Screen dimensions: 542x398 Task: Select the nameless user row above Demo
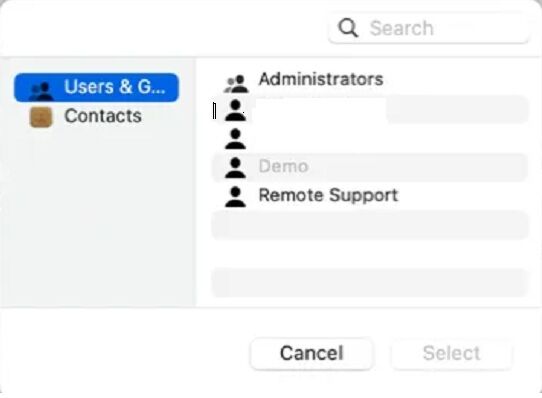[x=370, y=139]
